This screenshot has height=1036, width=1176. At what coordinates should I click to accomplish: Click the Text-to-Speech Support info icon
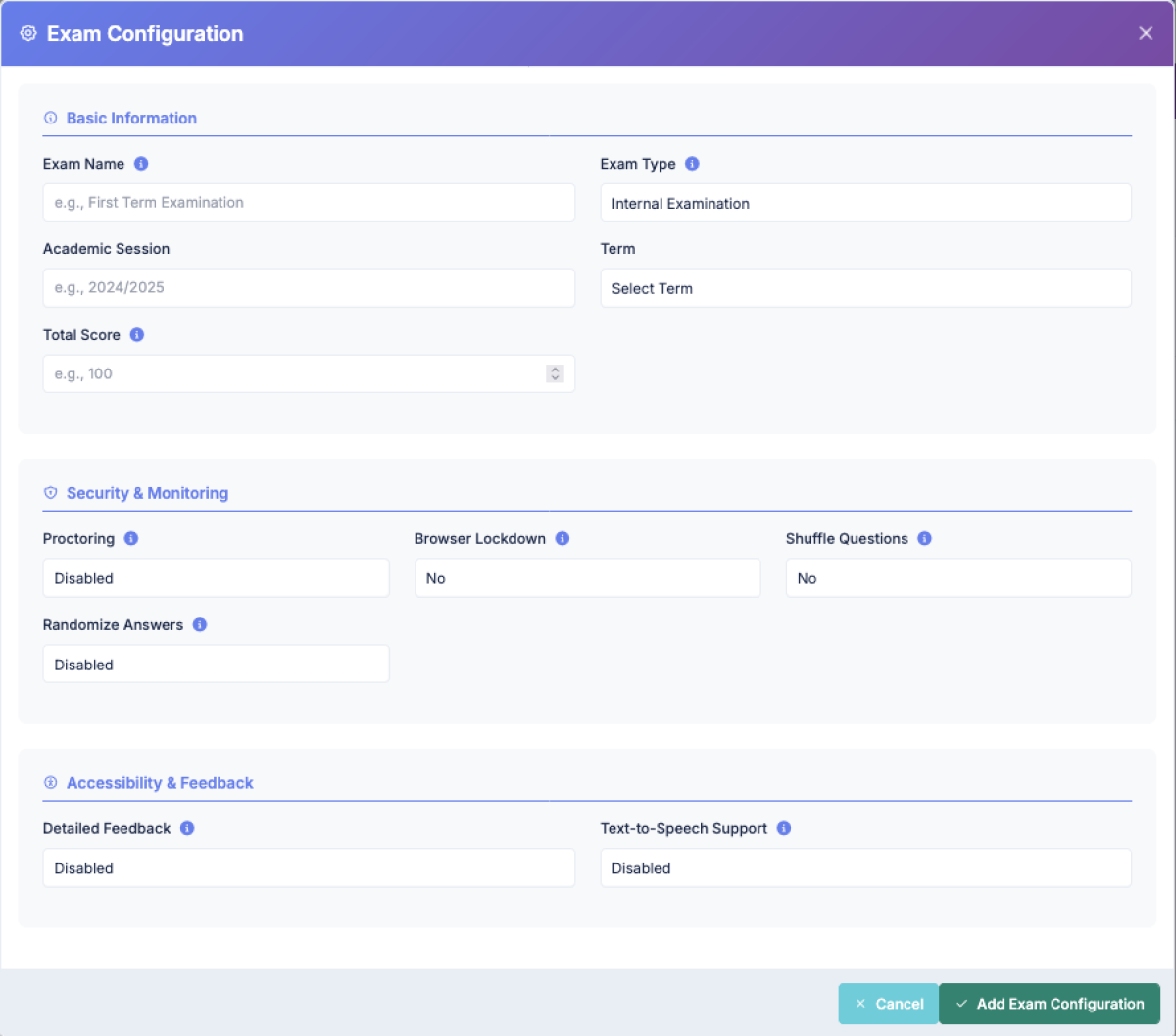tap(784, 828)
